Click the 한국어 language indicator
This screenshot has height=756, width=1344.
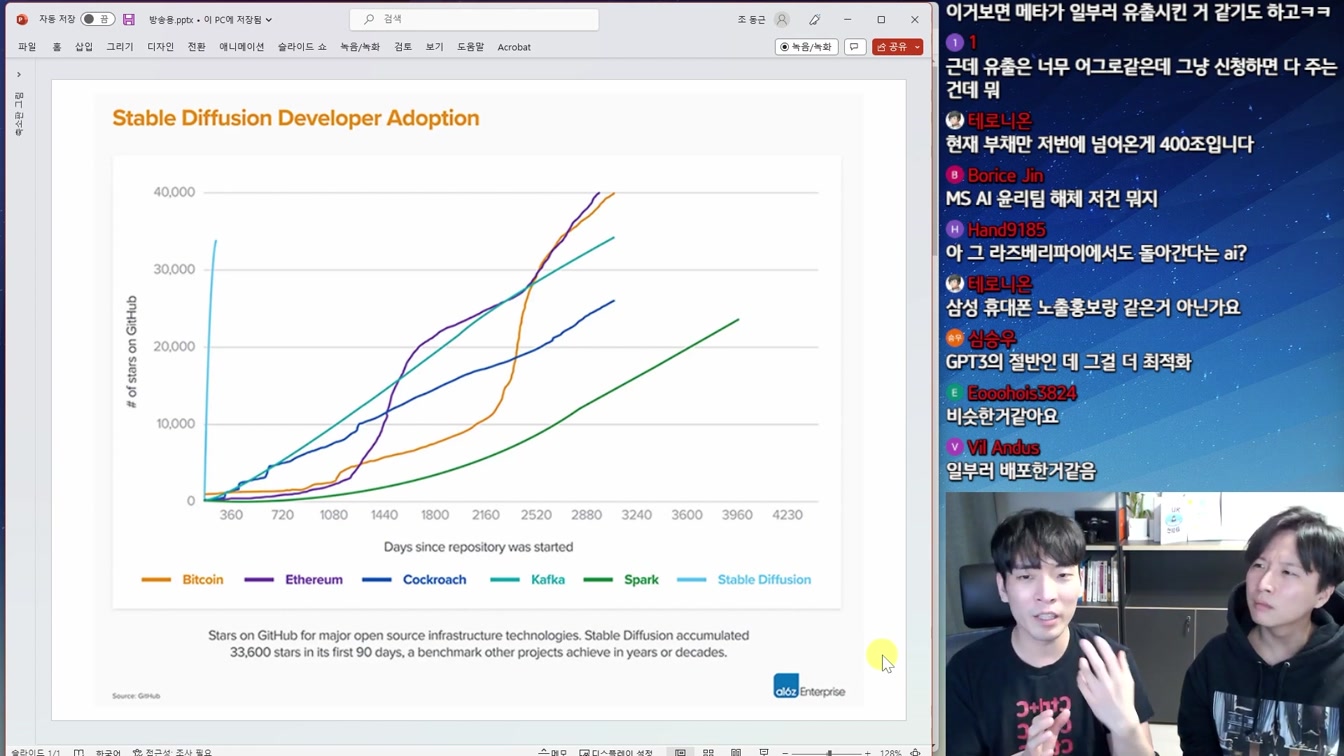pos(107,752)
